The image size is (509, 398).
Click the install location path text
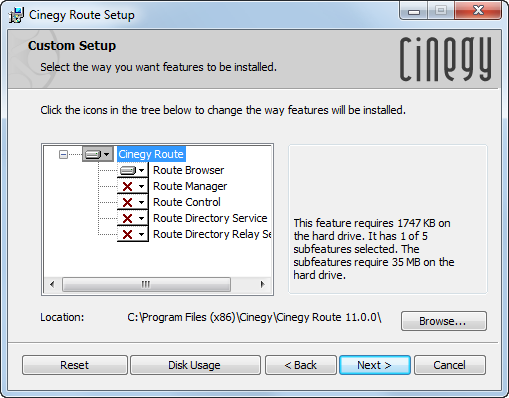point(254,317)
